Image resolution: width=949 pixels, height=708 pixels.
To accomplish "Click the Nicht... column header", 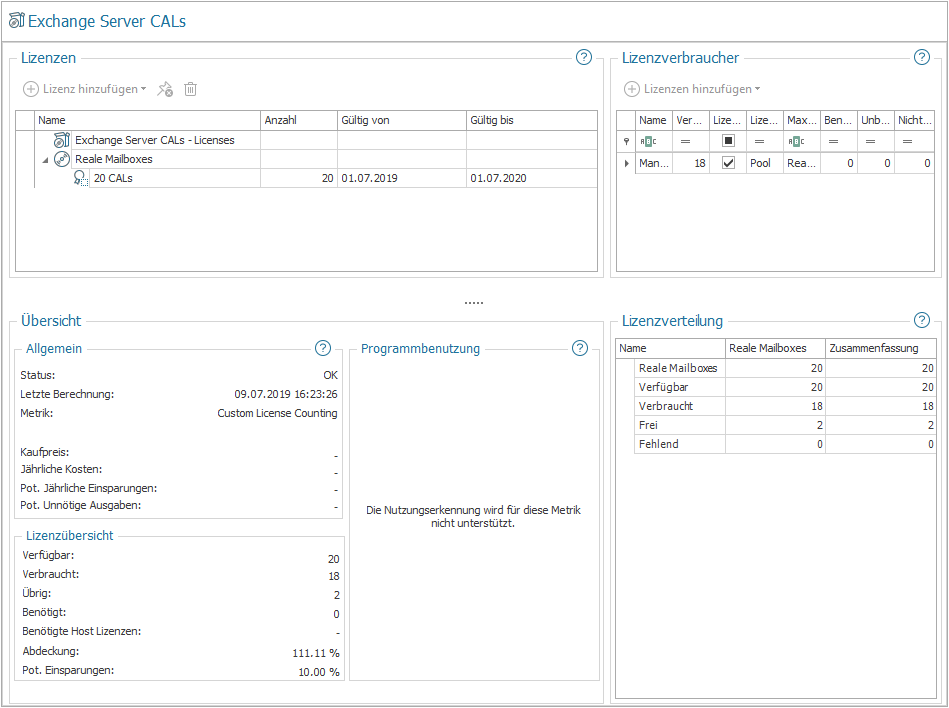I will click(x=915, y=120).
